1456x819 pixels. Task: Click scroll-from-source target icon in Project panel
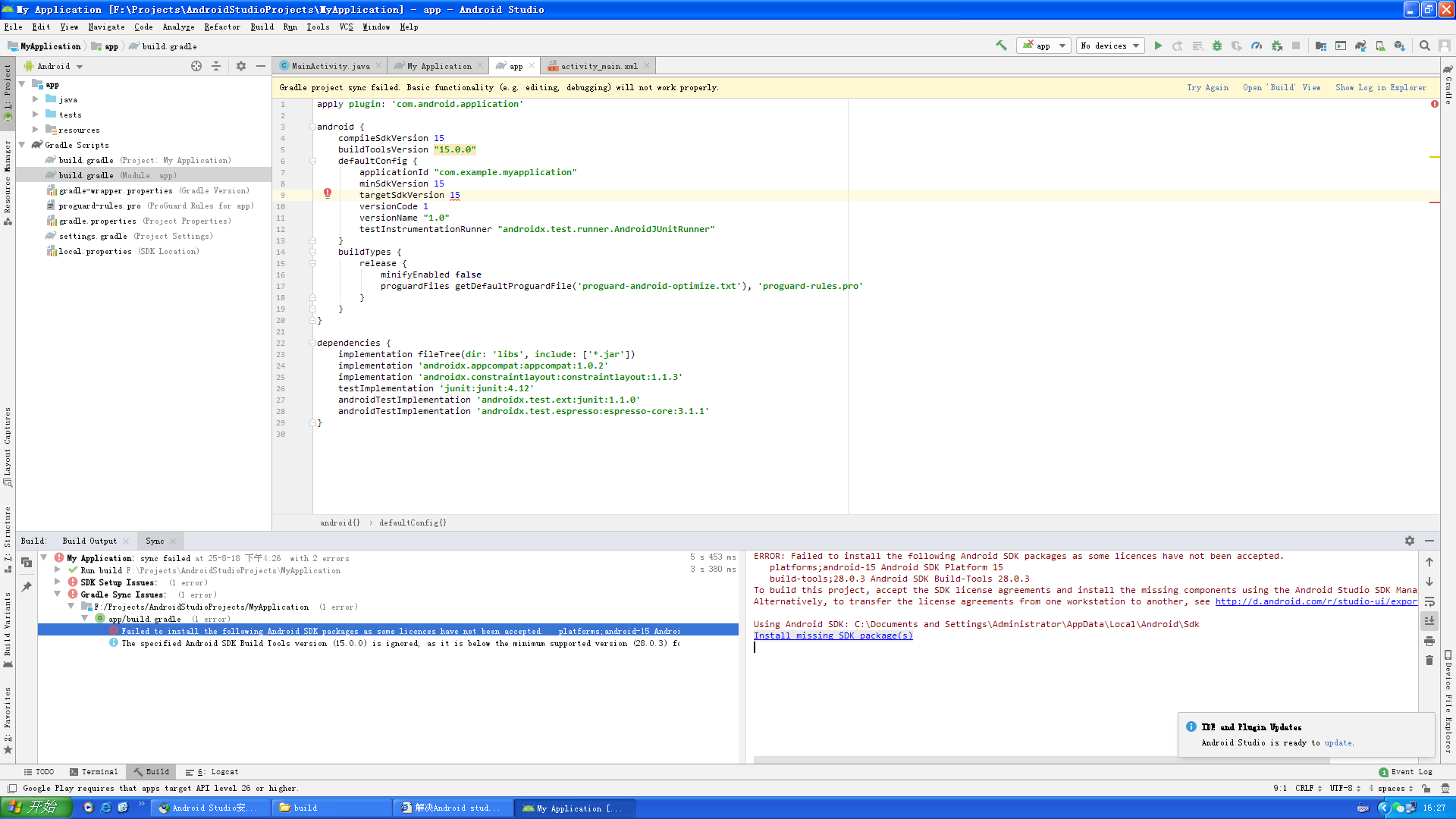(x=196, y=66)
